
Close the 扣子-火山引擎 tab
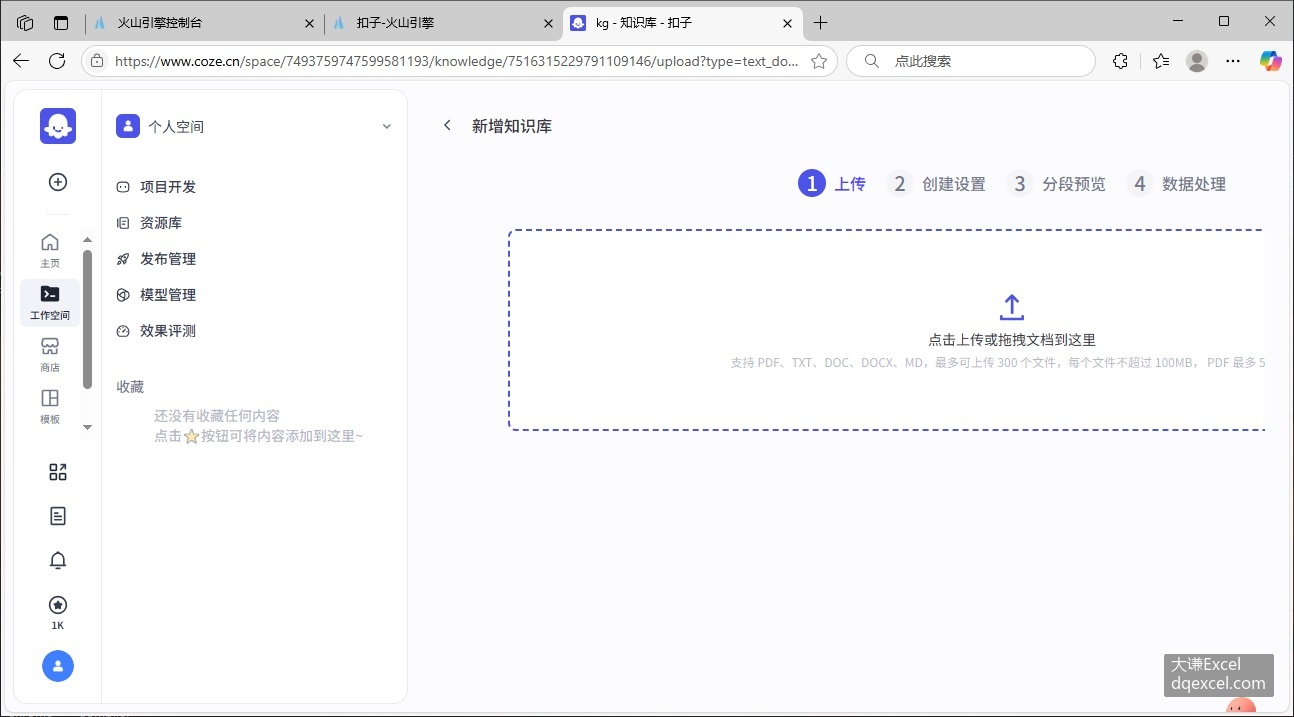click(x=548, y=23)
